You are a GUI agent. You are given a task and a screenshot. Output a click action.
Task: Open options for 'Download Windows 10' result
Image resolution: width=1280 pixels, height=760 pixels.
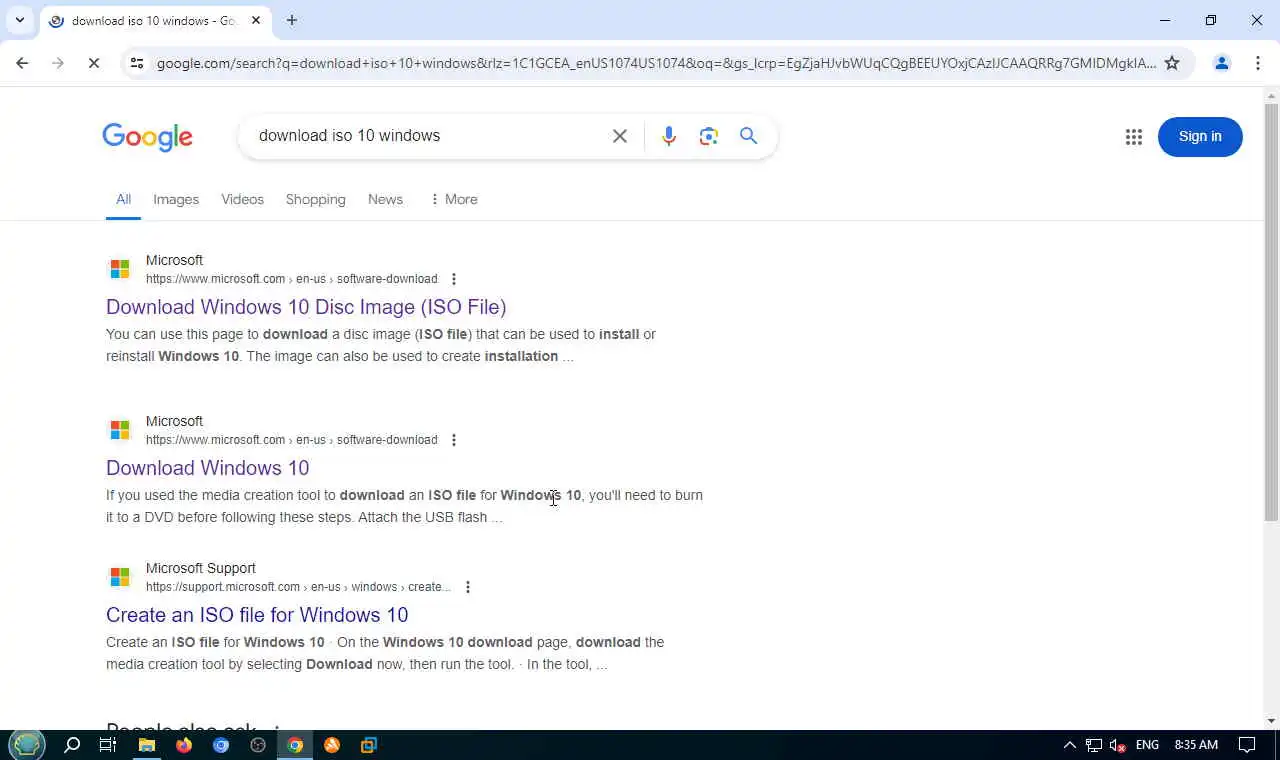[454, 440]
